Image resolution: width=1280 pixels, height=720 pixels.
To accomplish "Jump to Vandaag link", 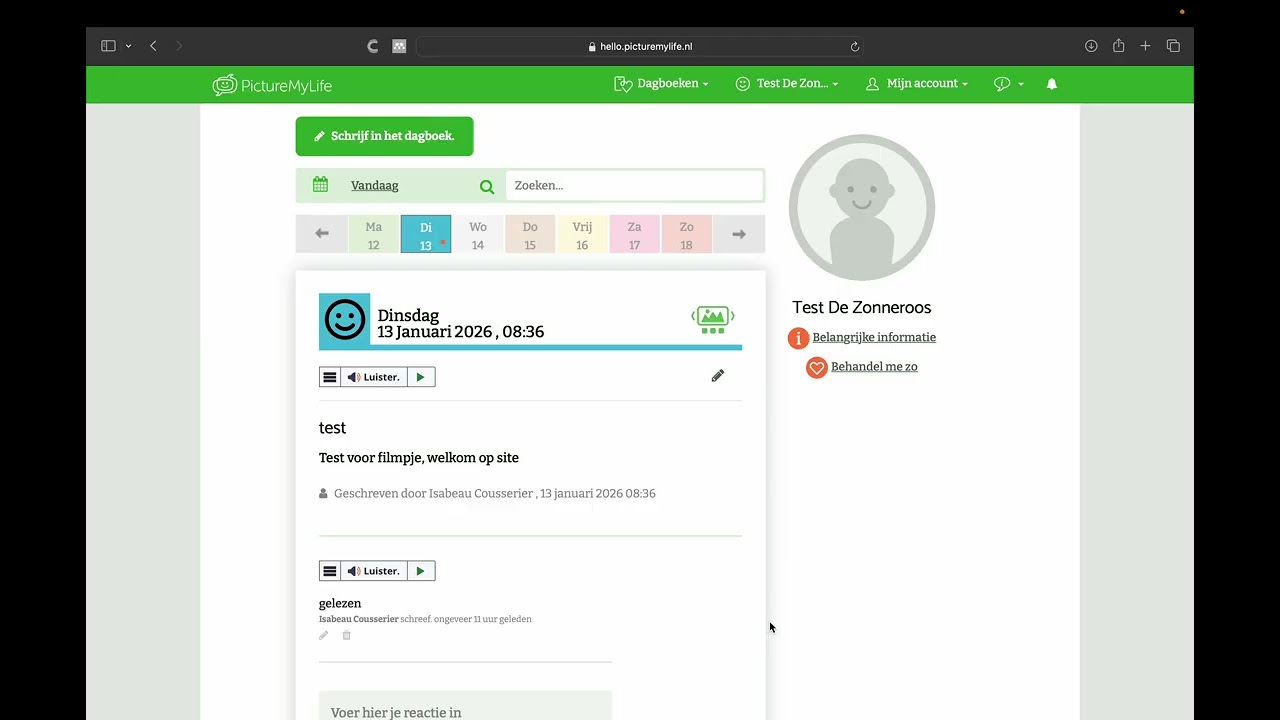I will [375, 186].
